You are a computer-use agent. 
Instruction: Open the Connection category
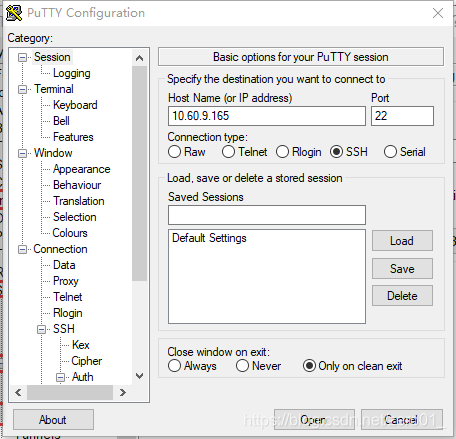pyautogui.click(x=60, y=249)
